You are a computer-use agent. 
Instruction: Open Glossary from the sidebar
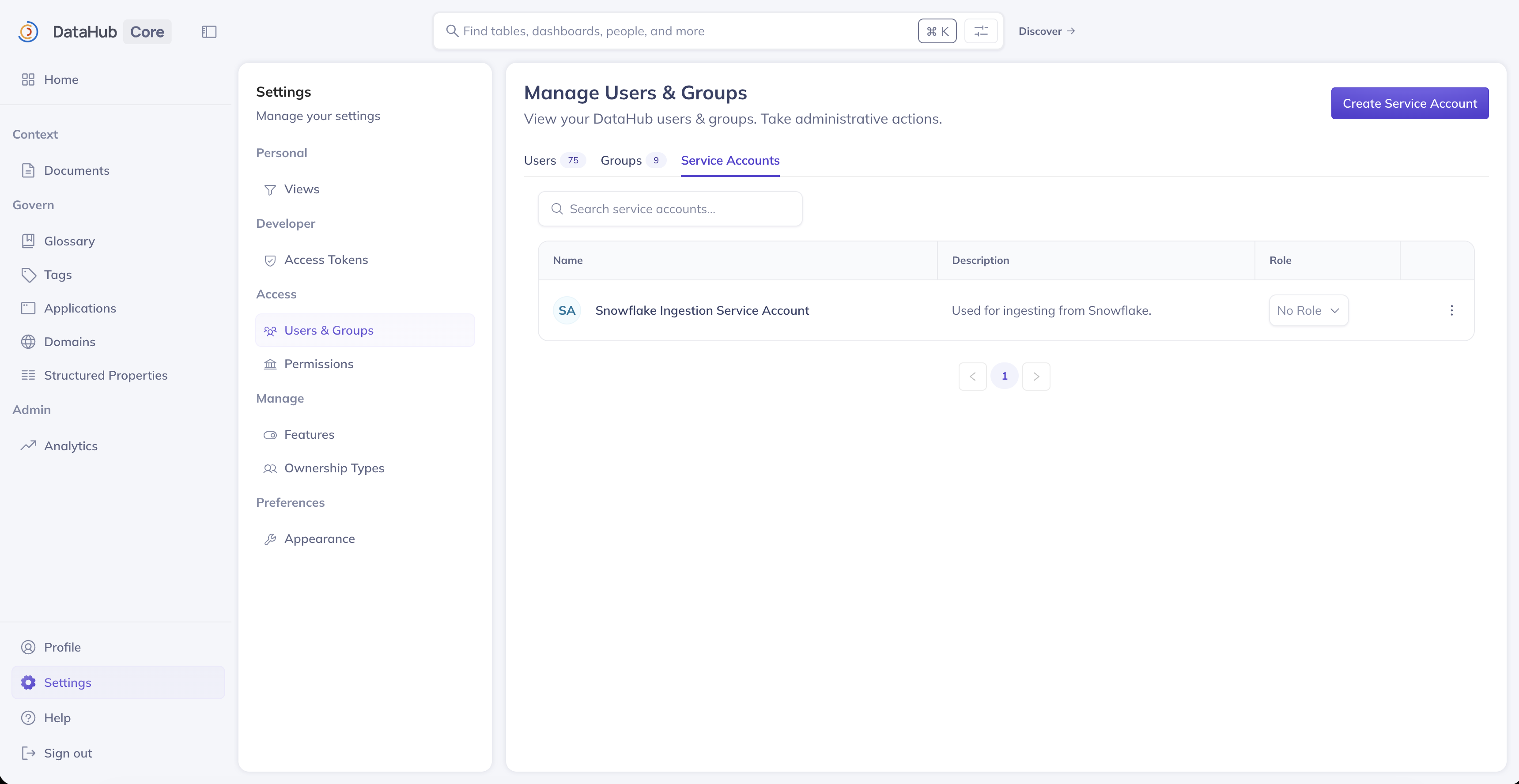(69, 241)
